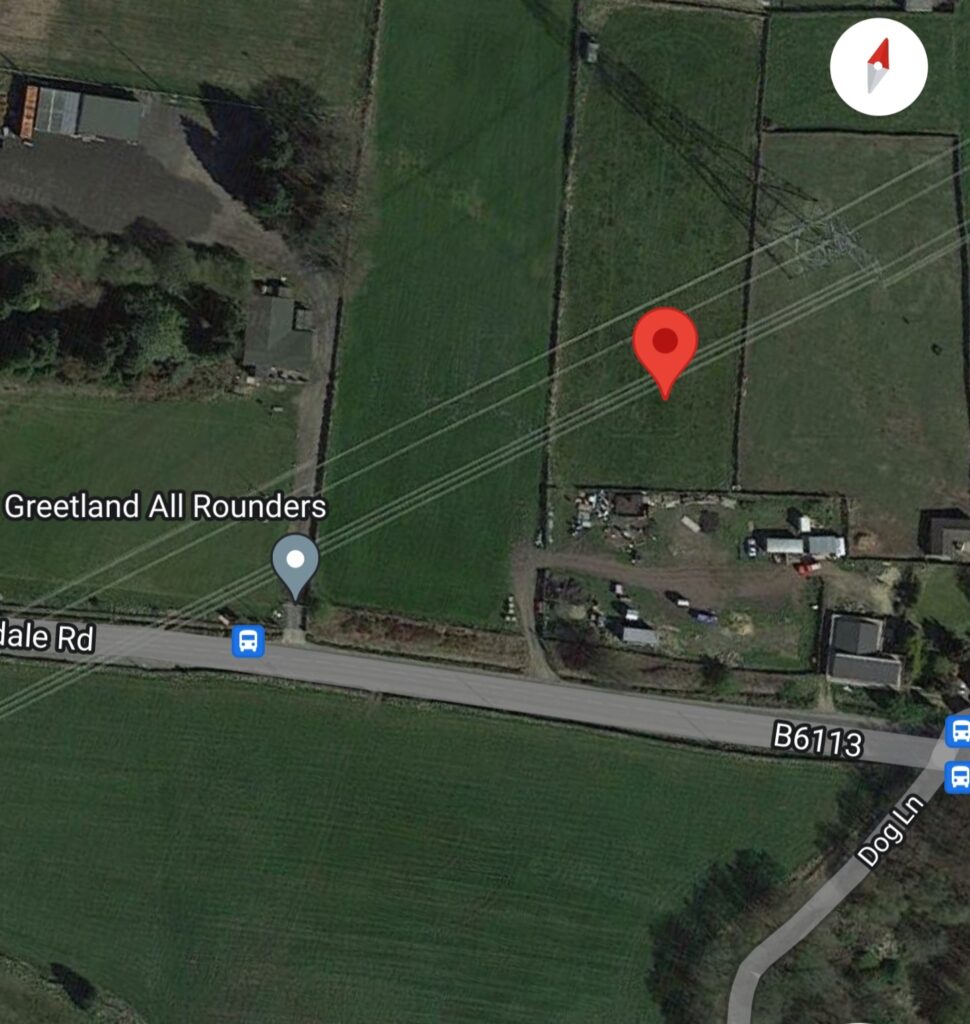Click the B6113 road label
970x1024 pixels.
click(817, 739)
